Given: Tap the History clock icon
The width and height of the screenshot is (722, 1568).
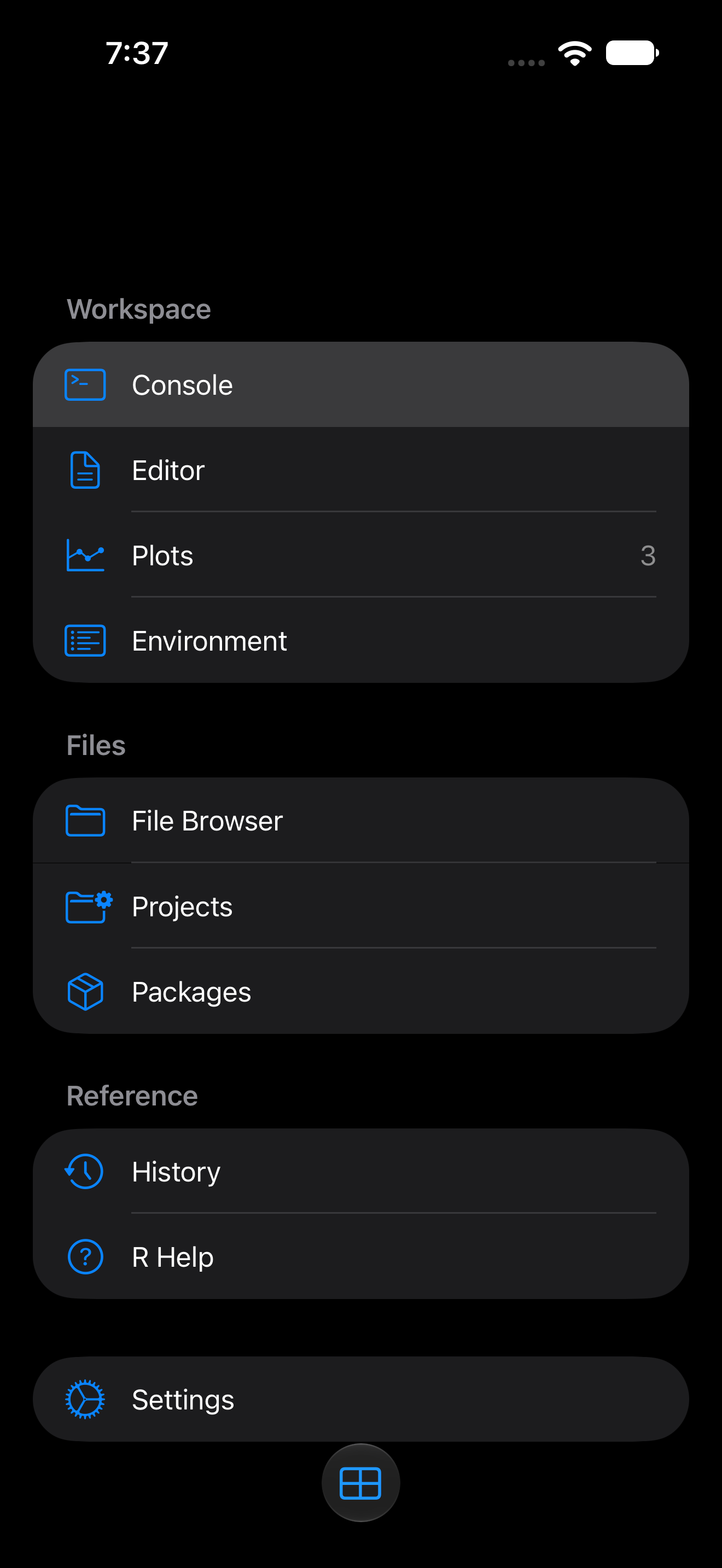Looking at the screenshot, I should point(84,1171).
